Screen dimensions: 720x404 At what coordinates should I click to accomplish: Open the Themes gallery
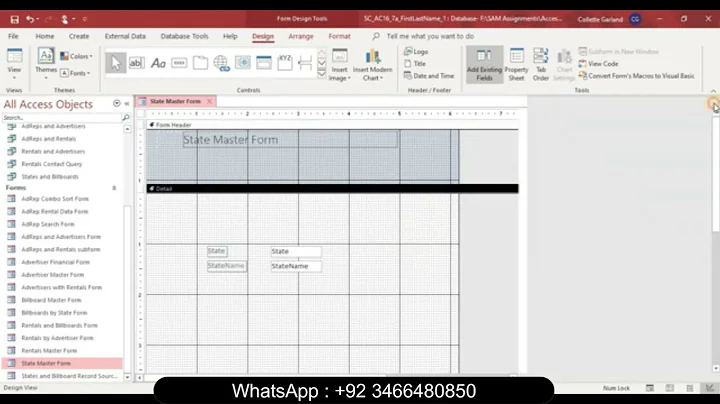click(x=46, y=64)
